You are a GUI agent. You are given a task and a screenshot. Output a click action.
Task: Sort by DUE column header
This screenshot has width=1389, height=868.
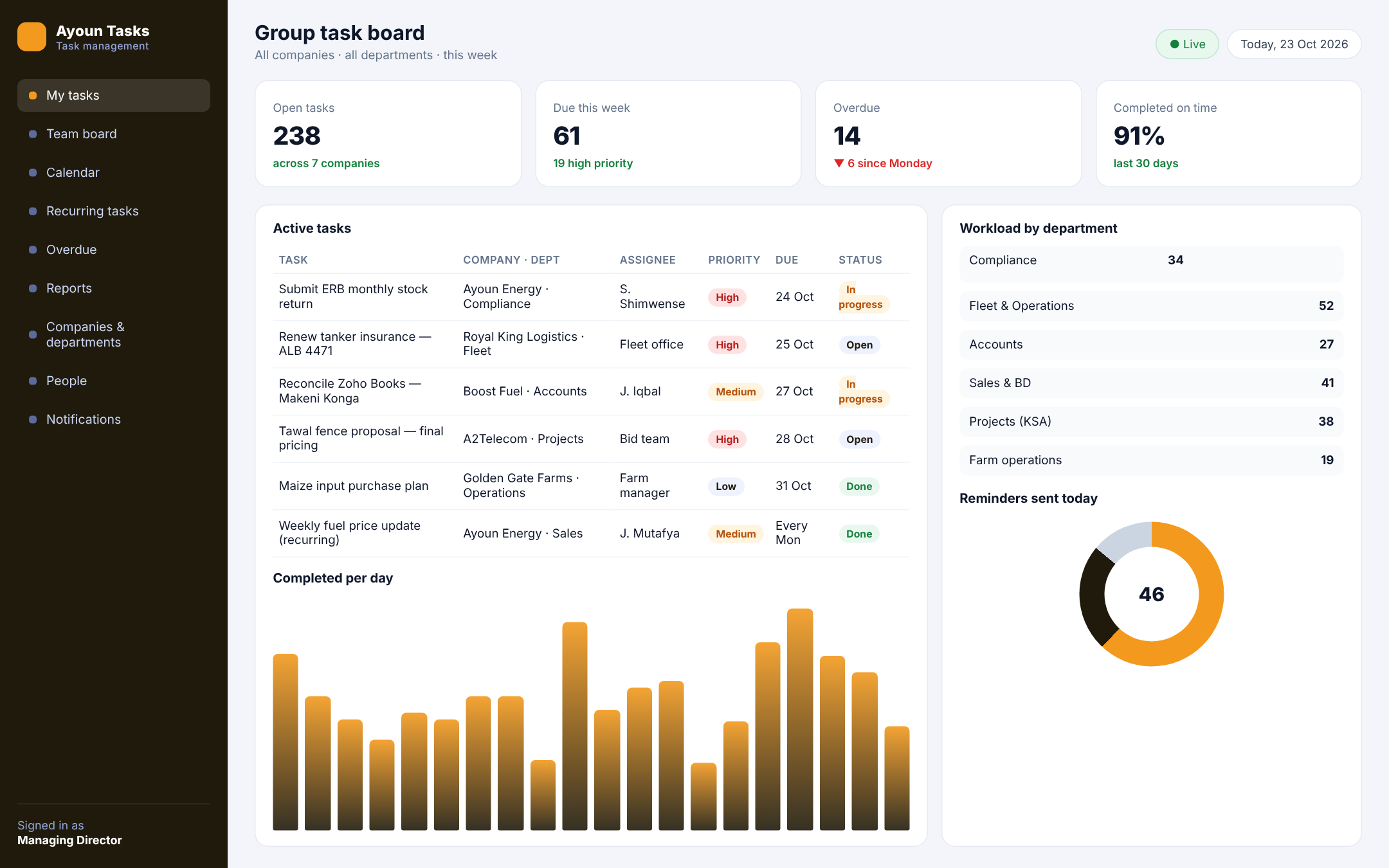click(x=786, y=260)
